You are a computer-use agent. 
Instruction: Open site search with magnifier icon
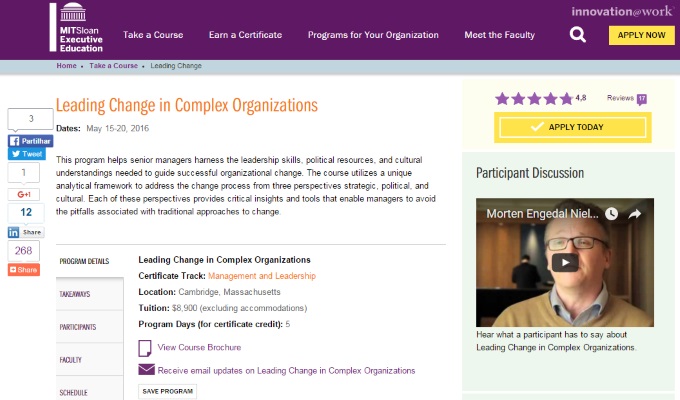pos(578,35)
